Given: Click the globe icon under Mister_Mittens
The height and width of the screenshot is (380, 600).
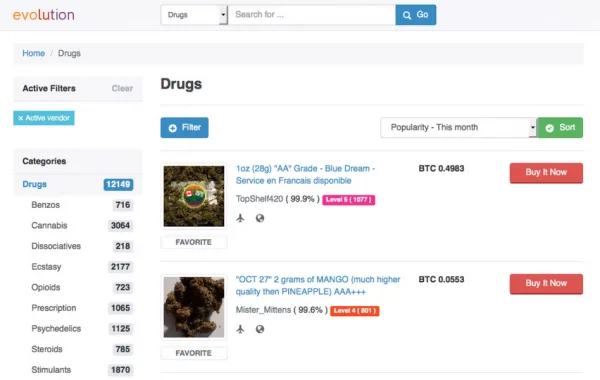Looking at the screenshot, I should (260, 329).
